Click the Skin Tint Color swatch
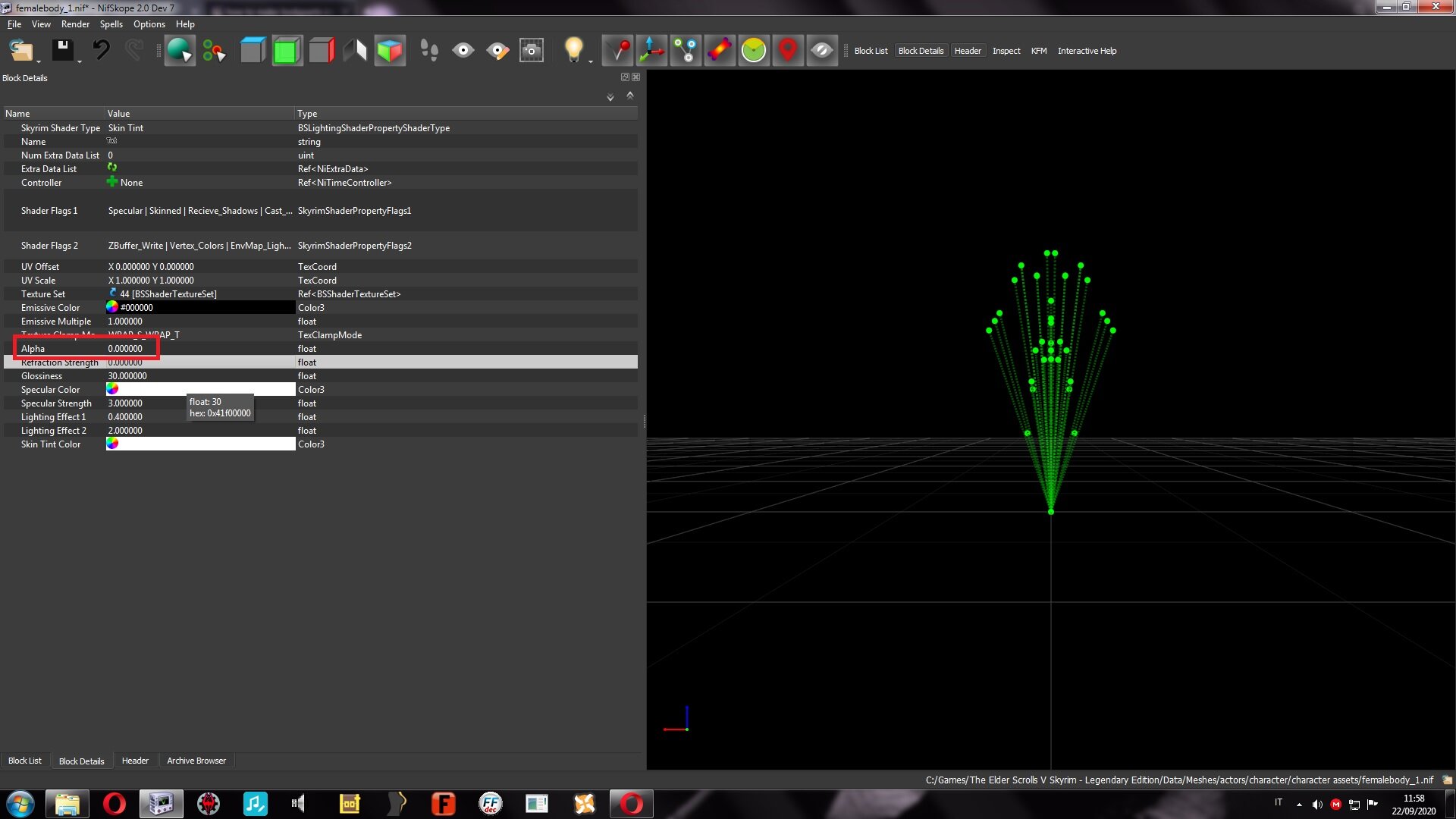 click(x=200, y=444)
